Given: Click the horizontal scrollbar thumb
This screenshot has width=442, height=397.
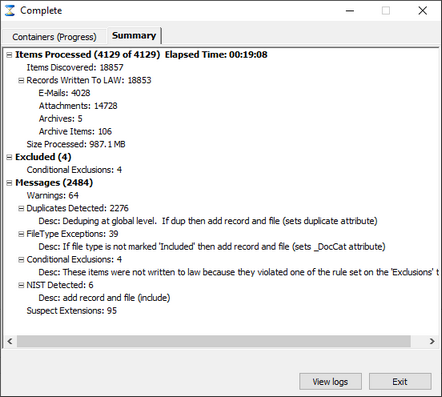Looking at the screenshot, I should pos(214,341).
